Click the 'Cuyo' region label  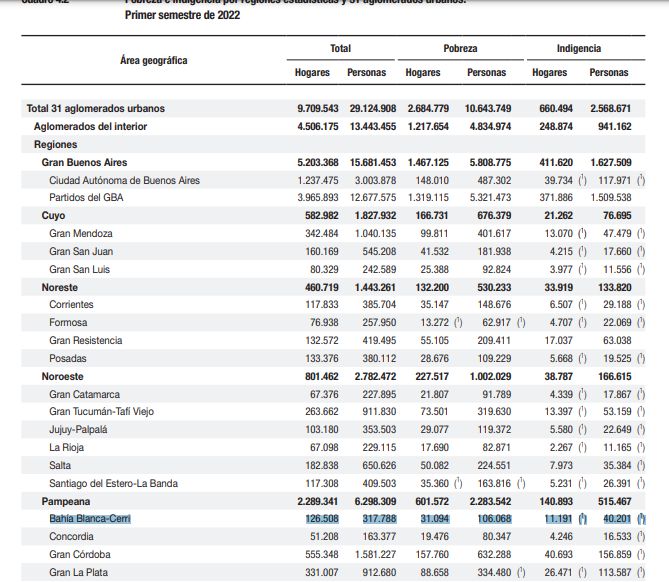53,215
